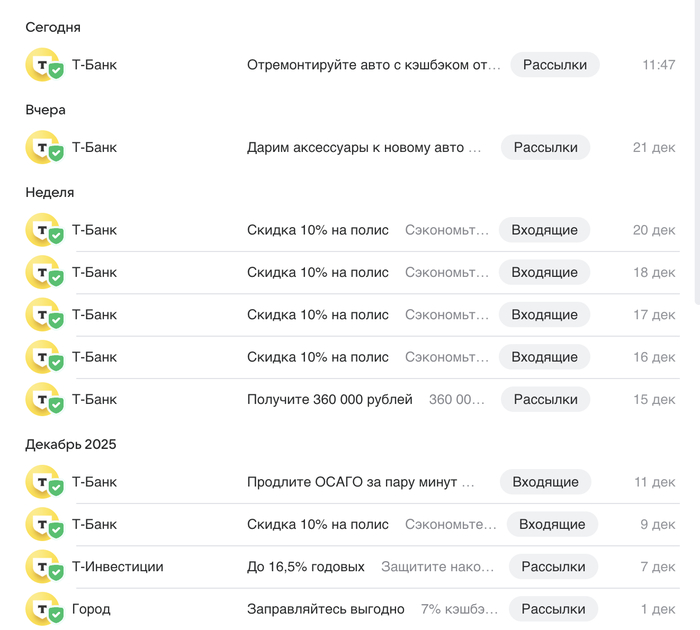Screen dimensions: 700x630
Task: Open the 'Заправляйтесь выгодно' email from Город
Action: pyautogui.click(x=326, y=609)
